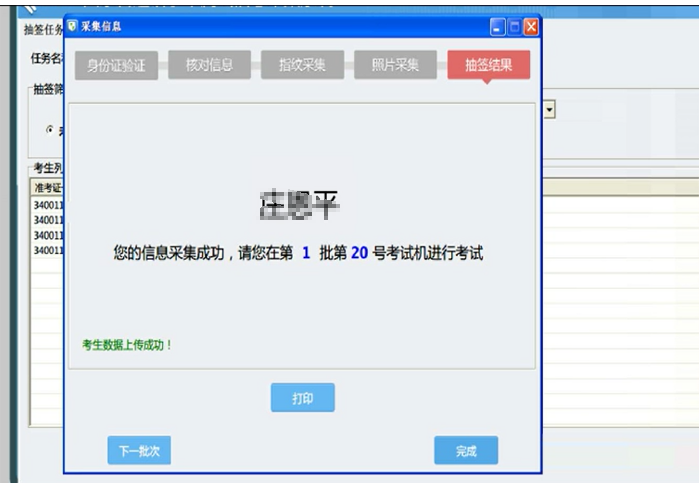
Task: Select the fourth 340011 row in background list
Action: pyautogui.click(x=47, y=250)
